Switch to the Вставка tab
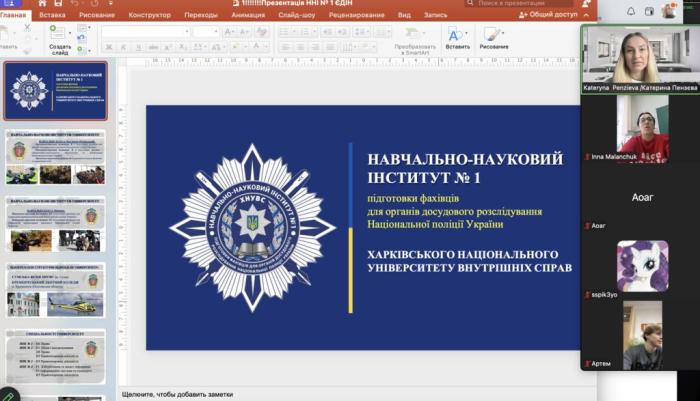Screen dimensions: 700x401 pos(53,16)
